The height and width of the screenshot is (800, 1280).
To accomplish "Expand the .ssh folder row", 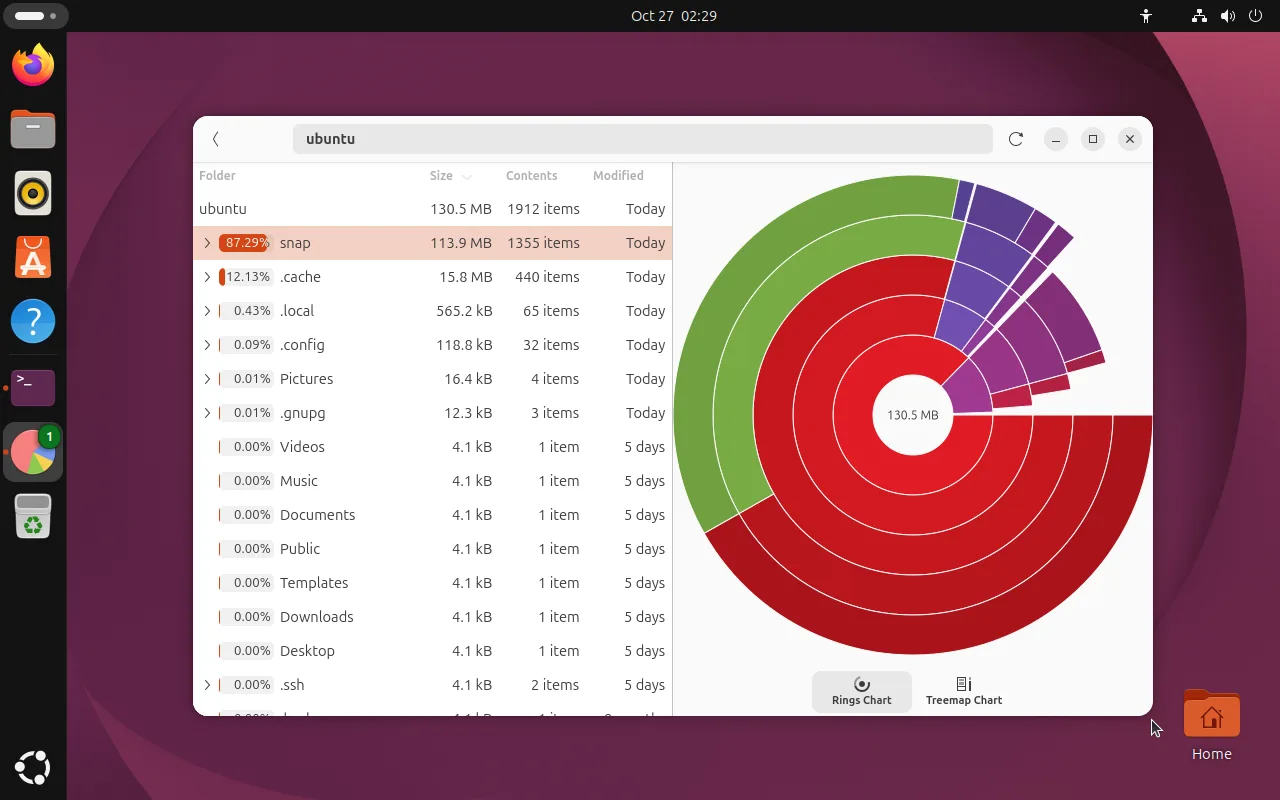I will coord(207,685).
